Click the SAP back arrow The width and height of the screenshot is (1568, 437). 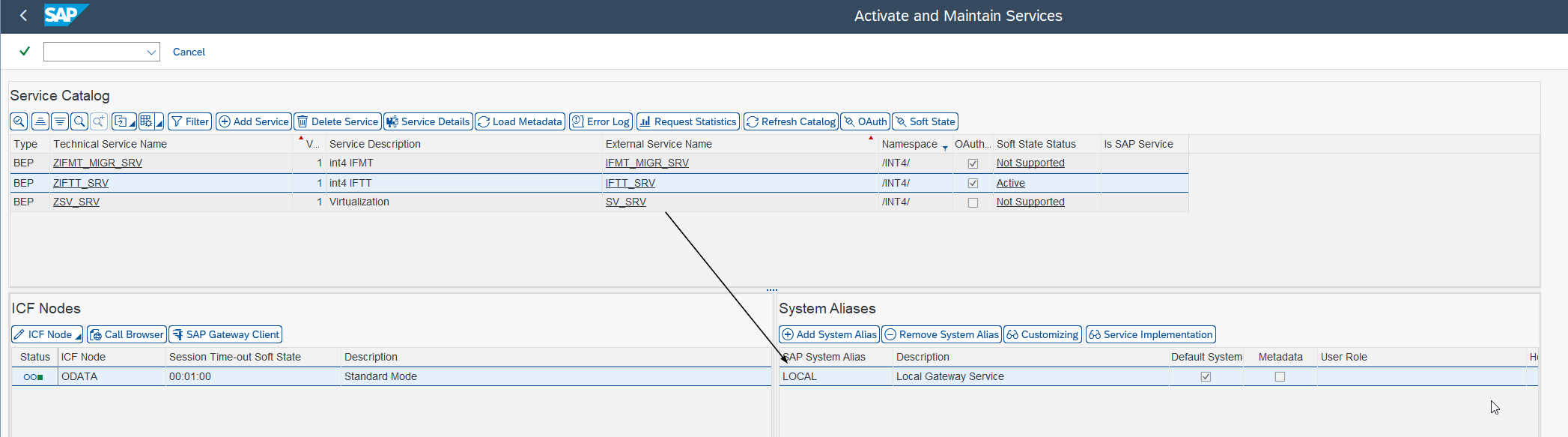click(x=23, y=15)
